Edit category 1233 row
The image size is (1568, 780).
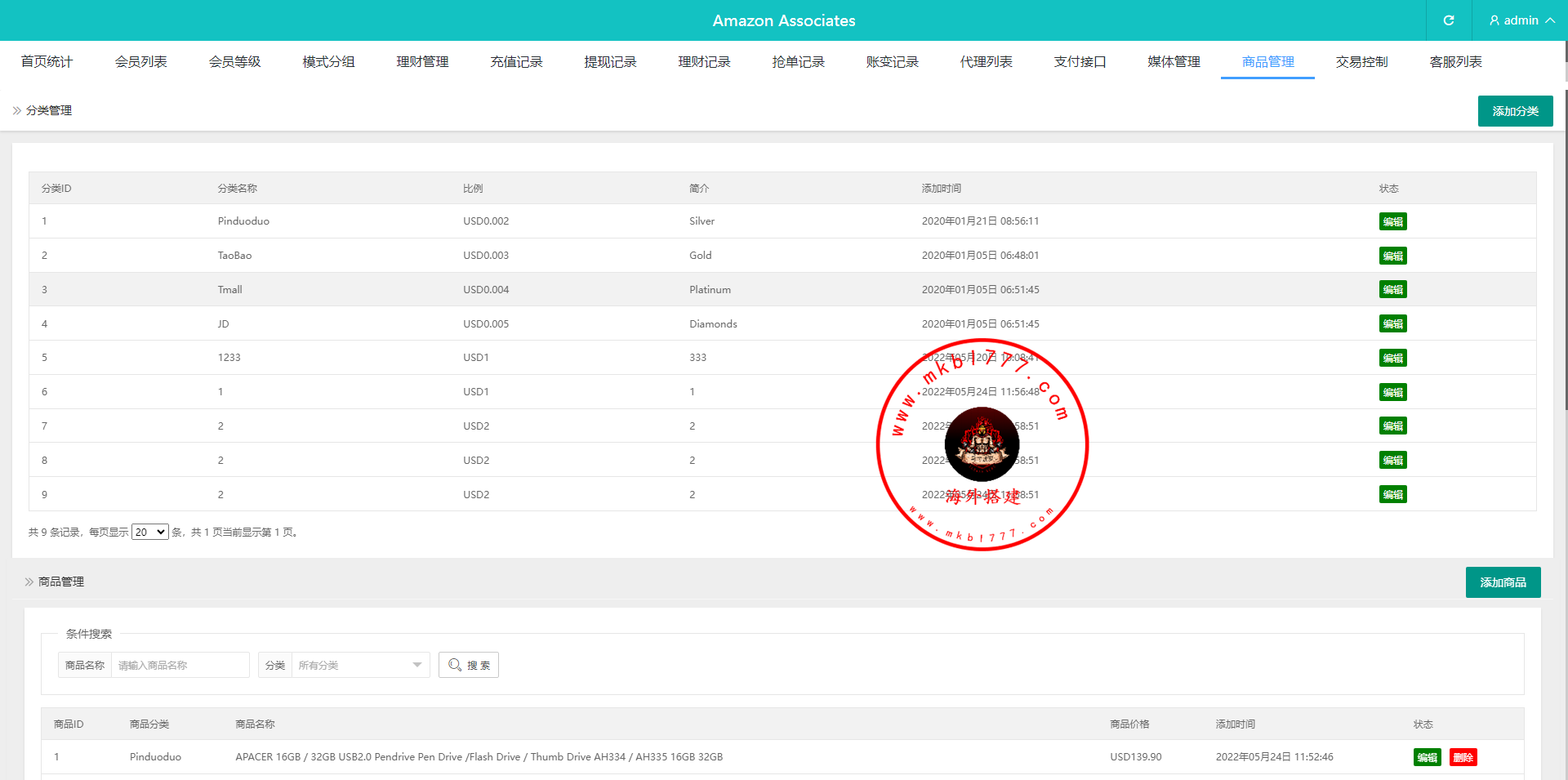coord(1392,358)
